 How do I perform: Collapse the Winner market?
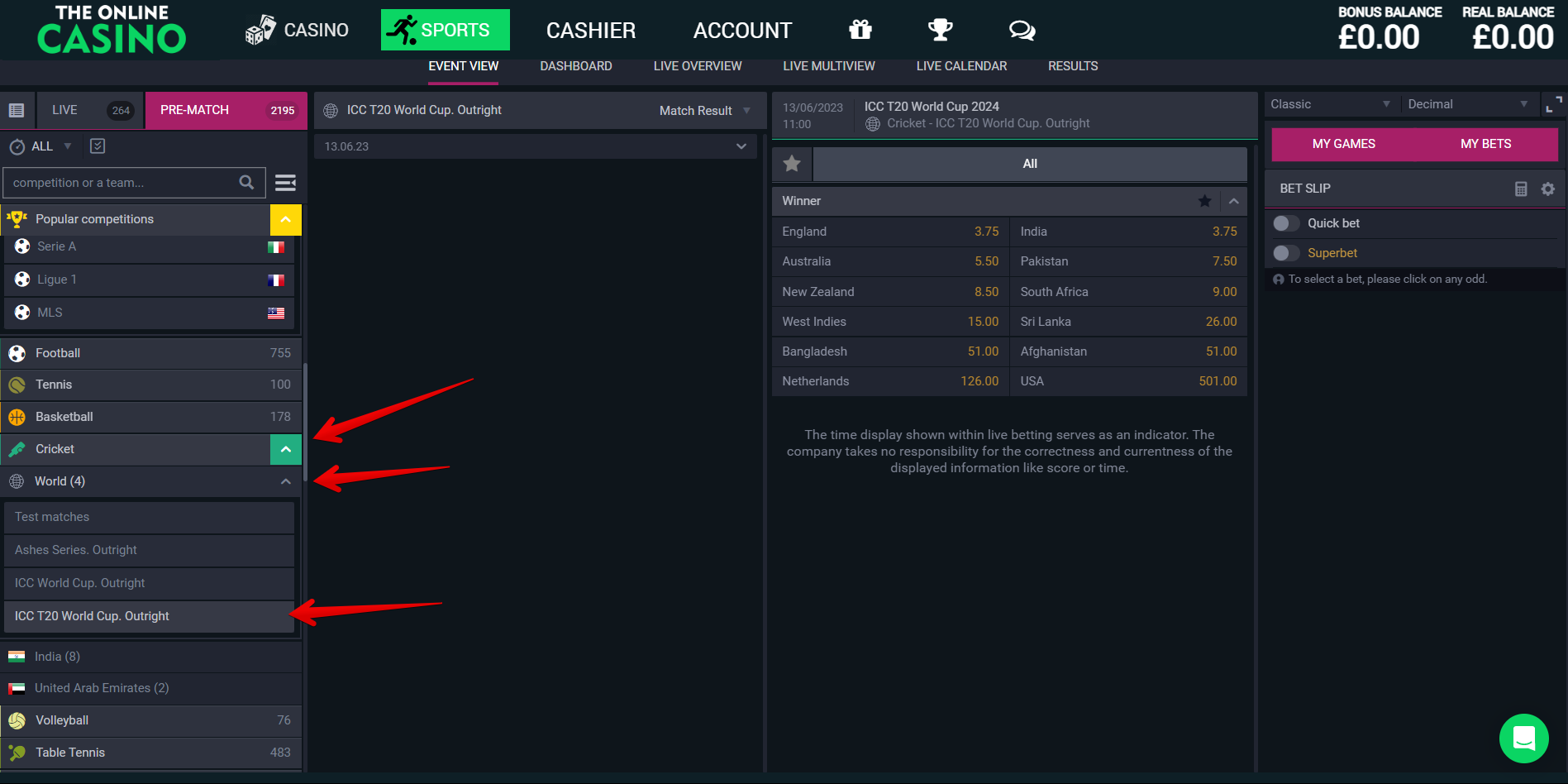click(x=1234, y=201)
